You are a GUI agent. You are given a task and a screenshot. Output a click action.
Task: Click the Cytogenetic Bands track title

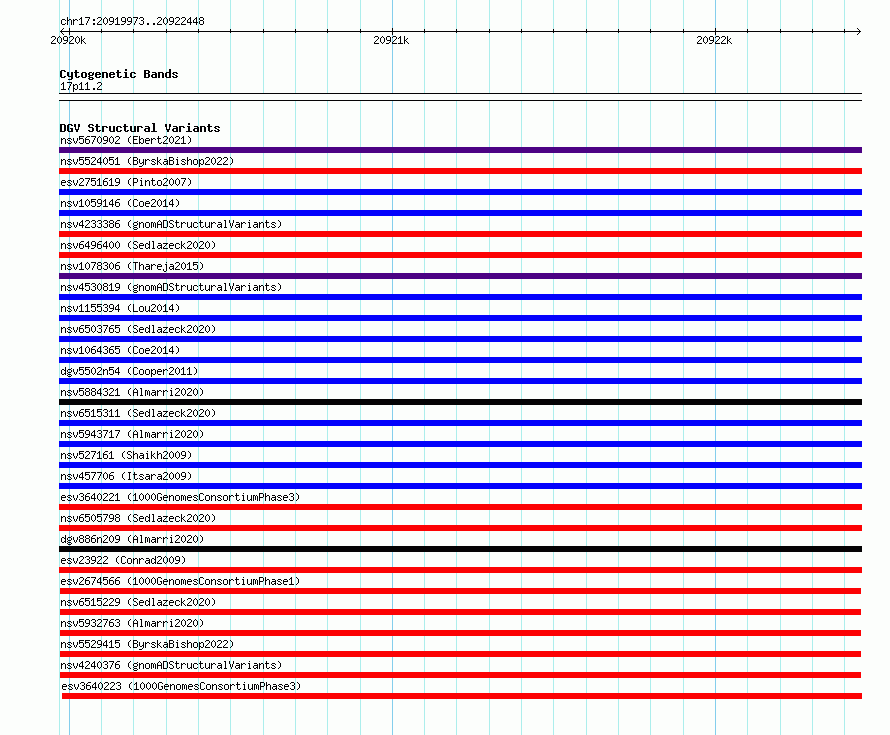pos(119,74)
